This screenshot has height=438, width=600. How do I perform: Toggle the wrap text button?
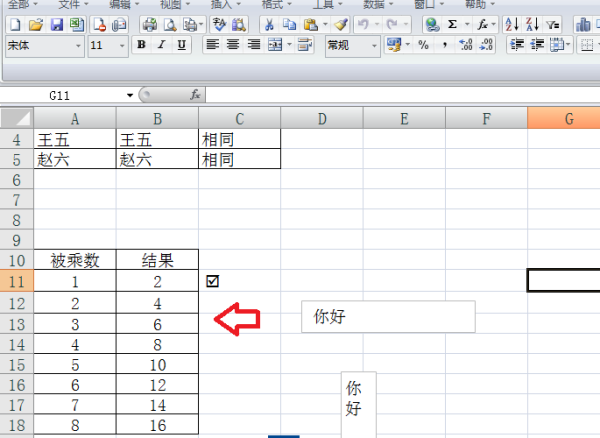coord(305,46)
